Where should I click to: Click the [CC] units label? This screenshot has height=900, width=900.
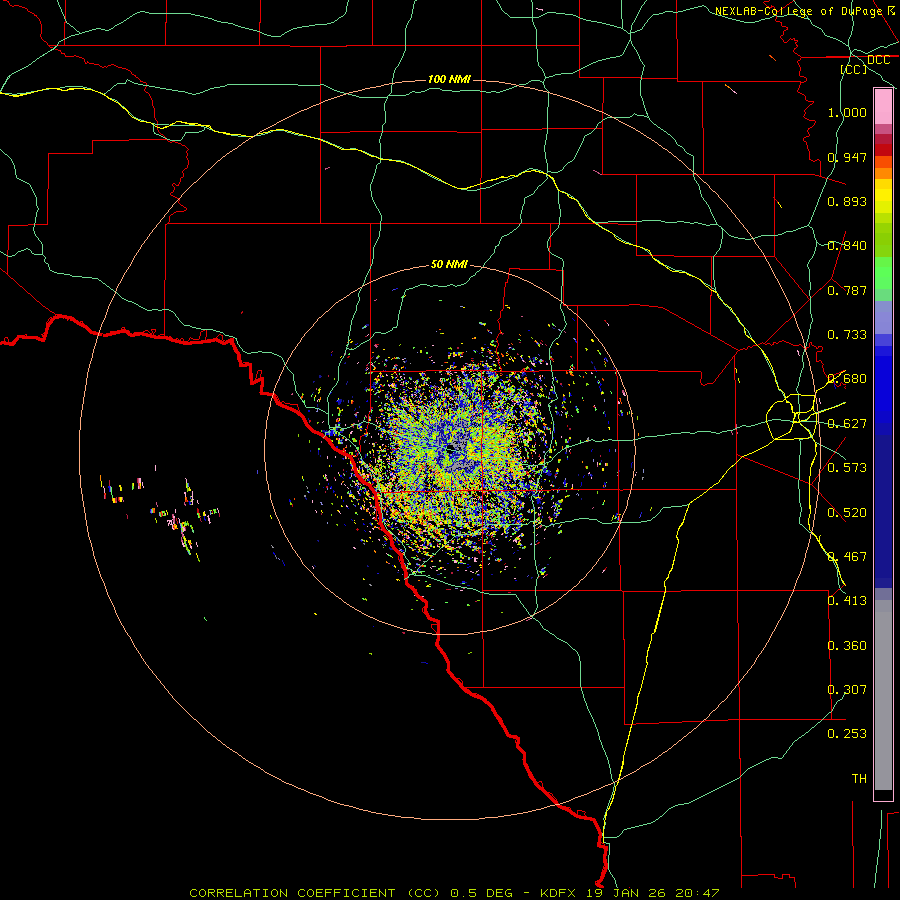[x=854, y=69]
